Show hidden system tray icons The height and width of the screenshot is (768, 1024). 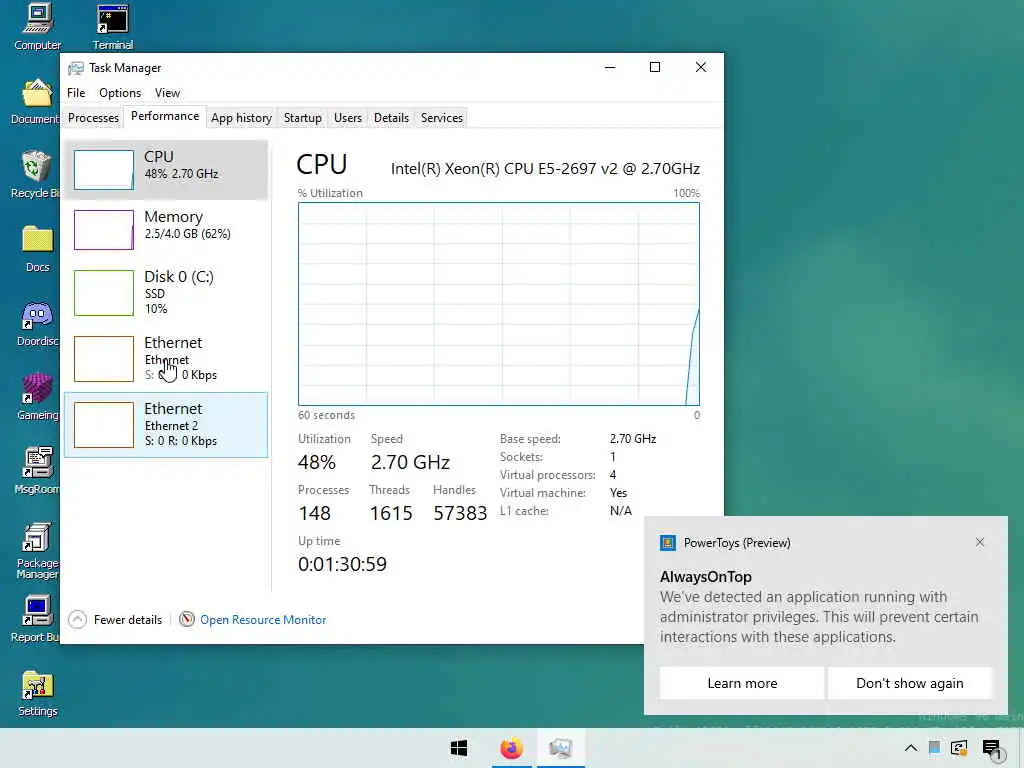coord(910,748)
